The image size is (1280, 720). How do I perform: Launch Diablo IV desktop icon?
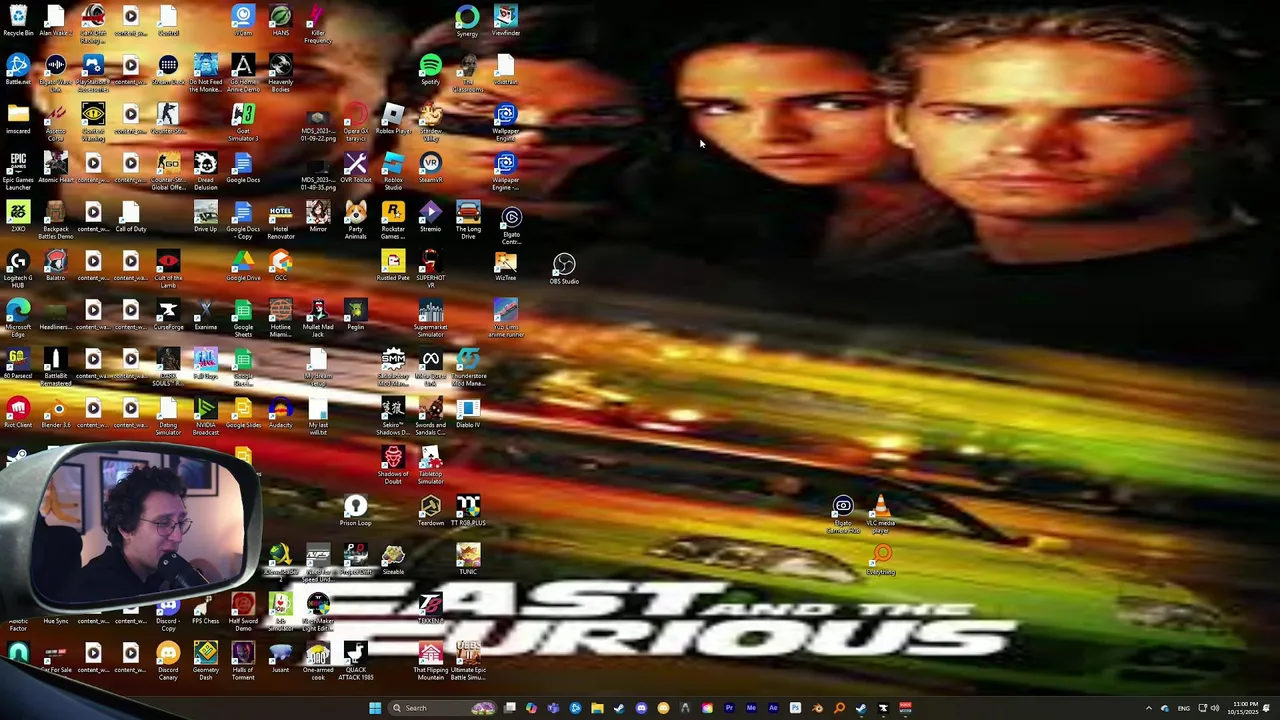click(468, 413)
